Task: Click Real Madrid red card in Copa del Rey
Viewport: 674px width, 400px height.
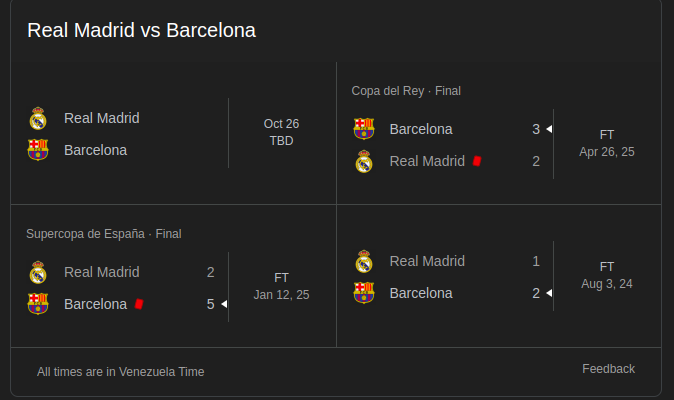Action: coord(478,161)
